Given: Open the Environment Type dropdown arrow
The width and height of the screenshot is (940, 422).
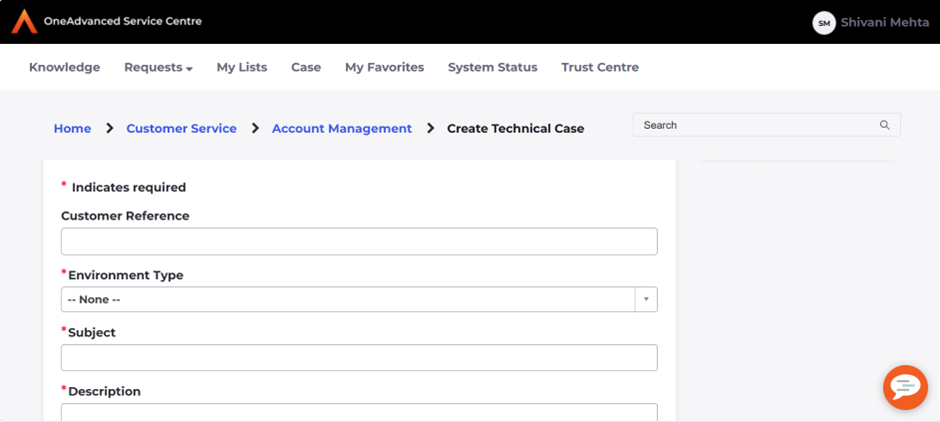Looking at the screenshot, I should click(x=646, y=299).
